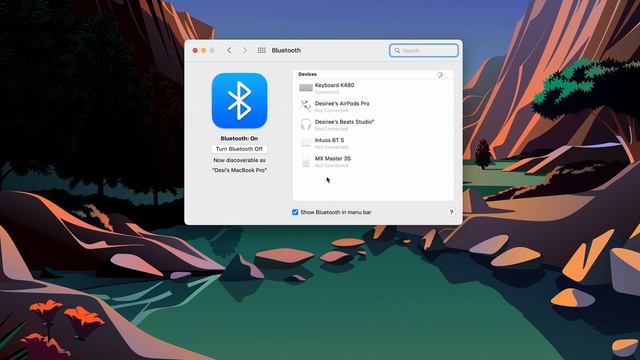Click the Bluetooth: On status text

(239, 138)
